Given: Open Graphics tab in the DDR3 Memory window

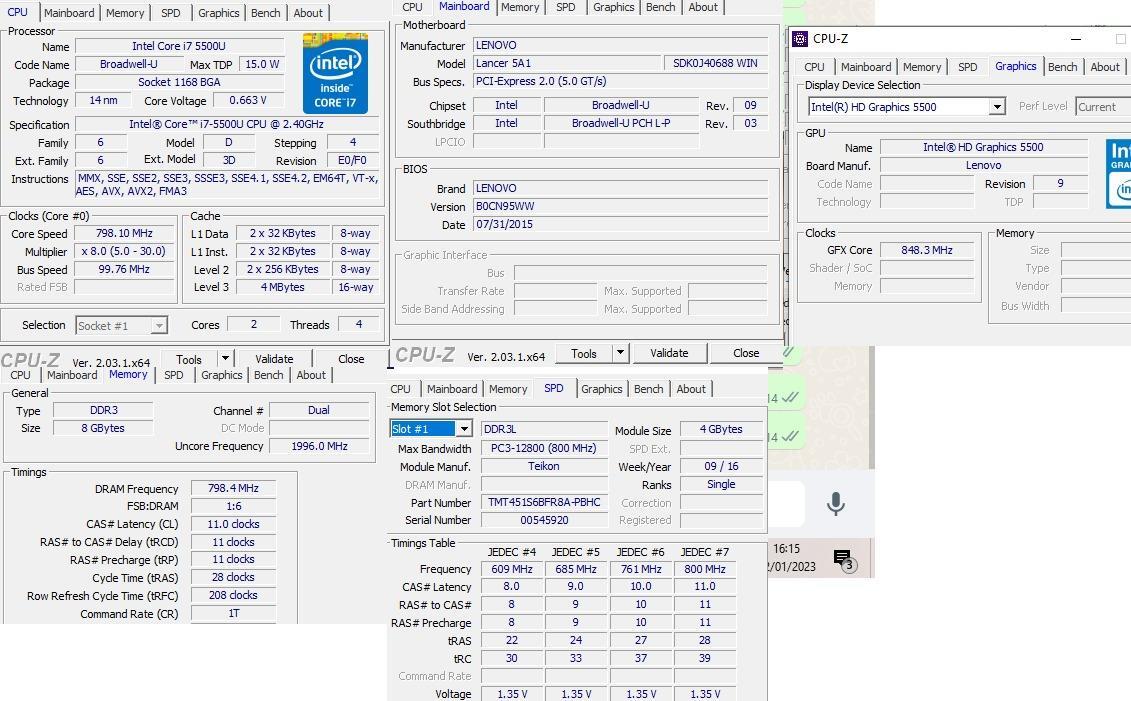Looking at the screenshot, I should [221, 375].
